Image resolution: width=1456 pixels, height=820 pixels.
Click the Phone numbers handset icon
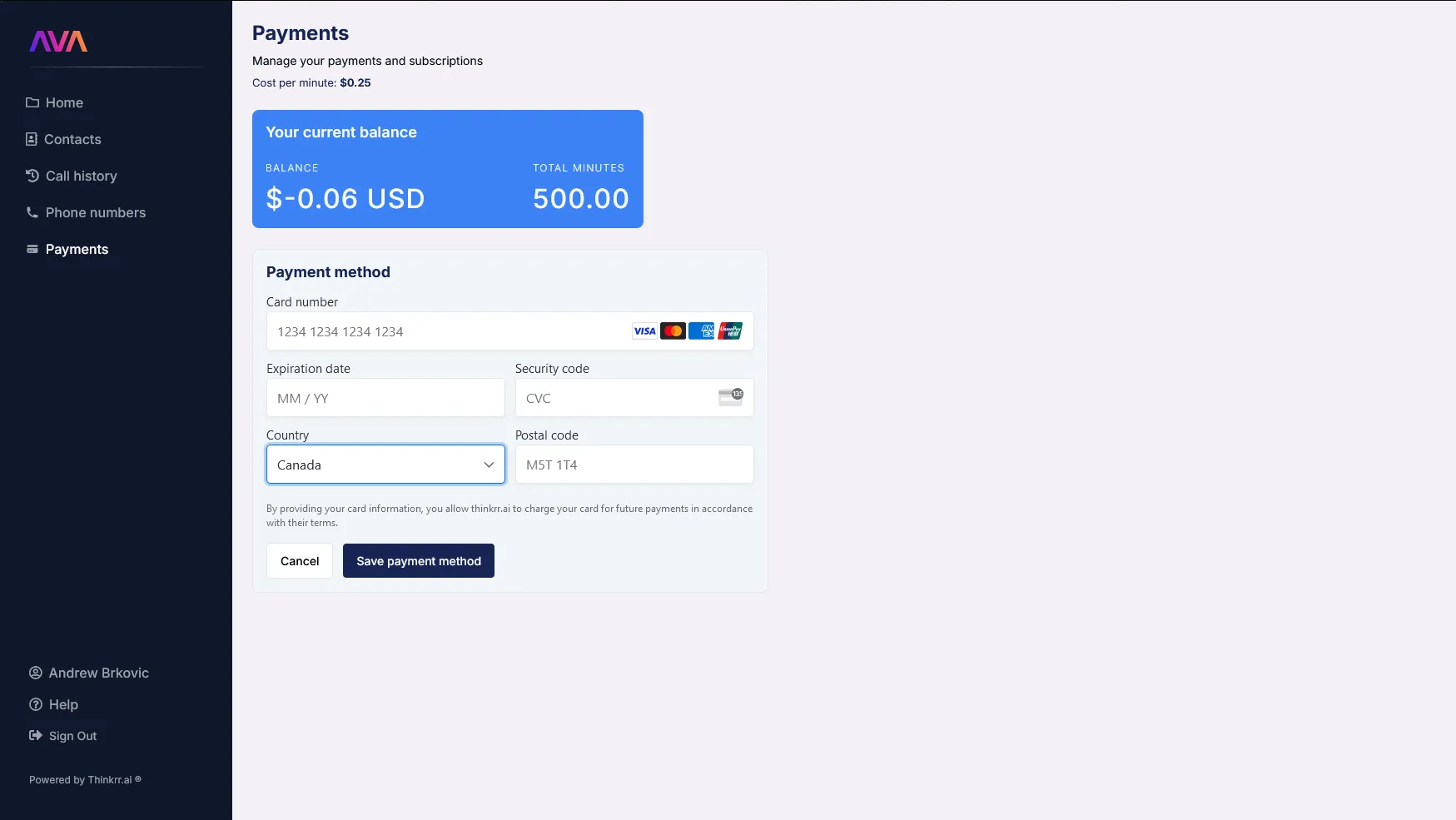click(x=32, y=212)
